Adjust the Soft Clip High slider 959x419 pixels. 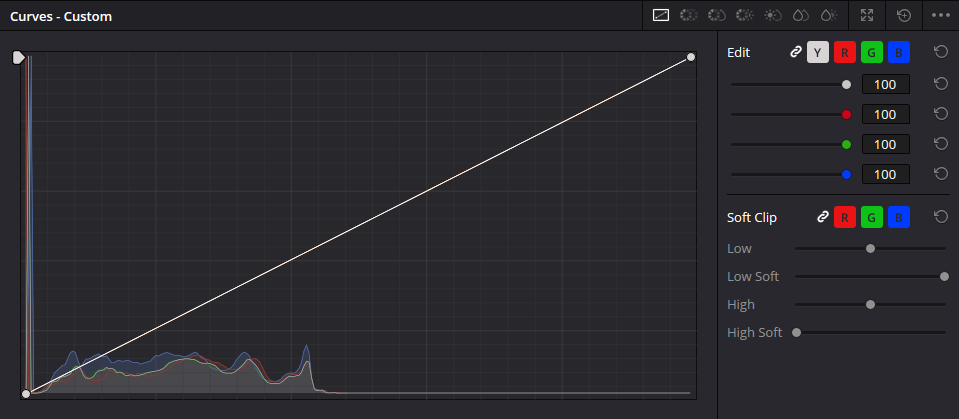pyautogui.click(x=870, y=304)
